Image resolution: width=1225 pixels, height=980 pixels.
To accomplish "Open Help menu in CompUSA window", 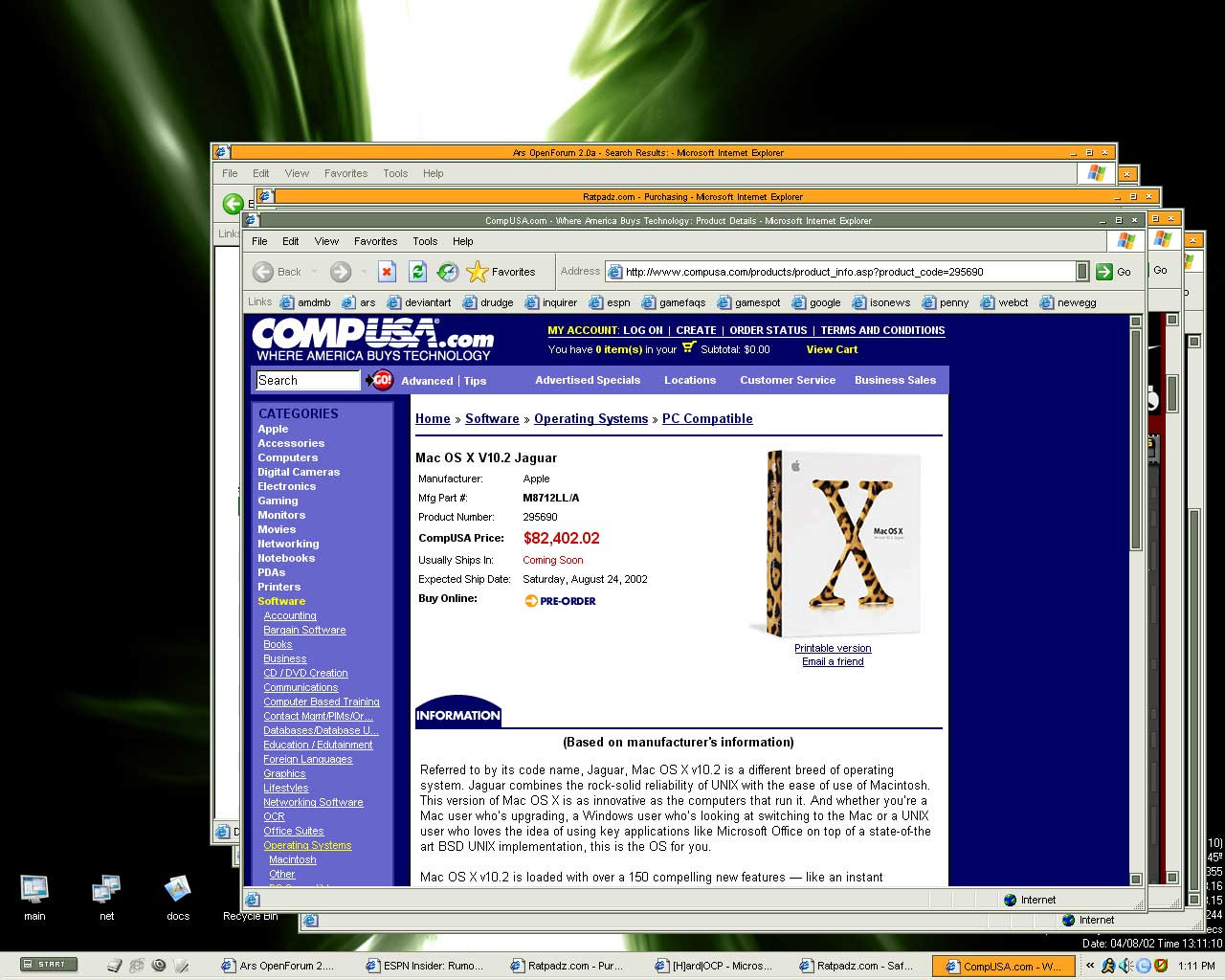I will coord(463,241).
